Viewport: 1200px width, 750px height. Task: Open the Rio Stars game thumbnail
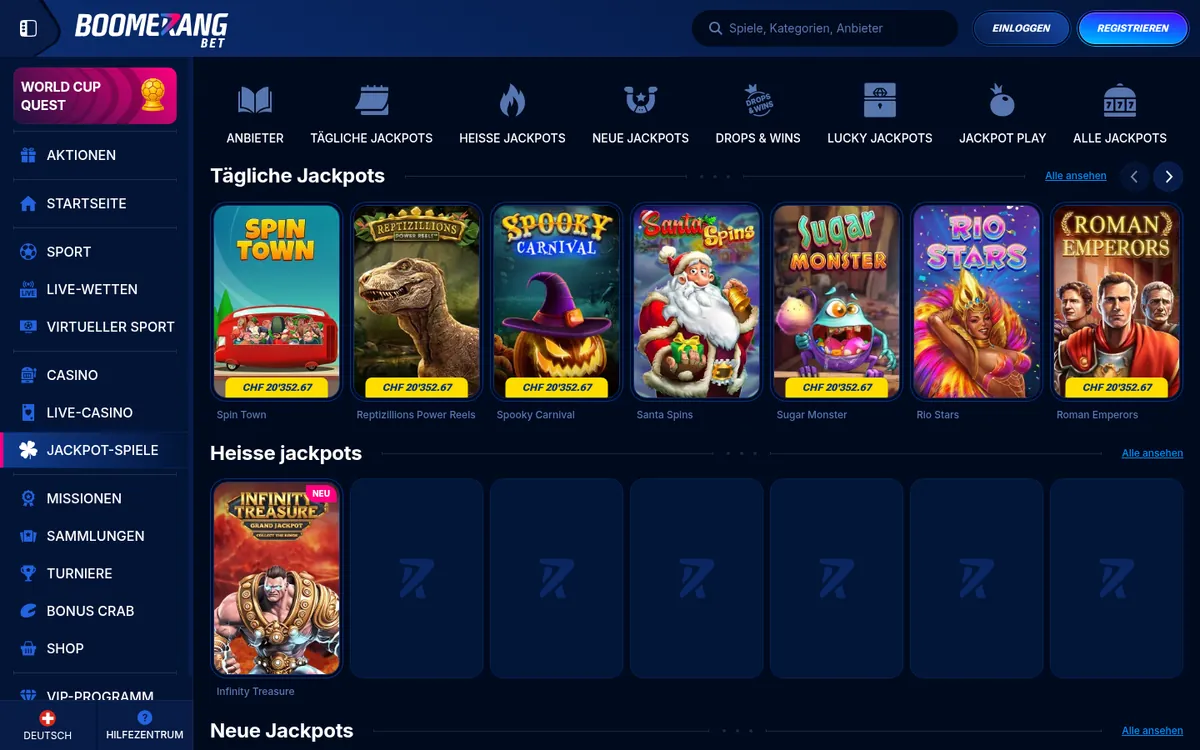tap(976, 302)
